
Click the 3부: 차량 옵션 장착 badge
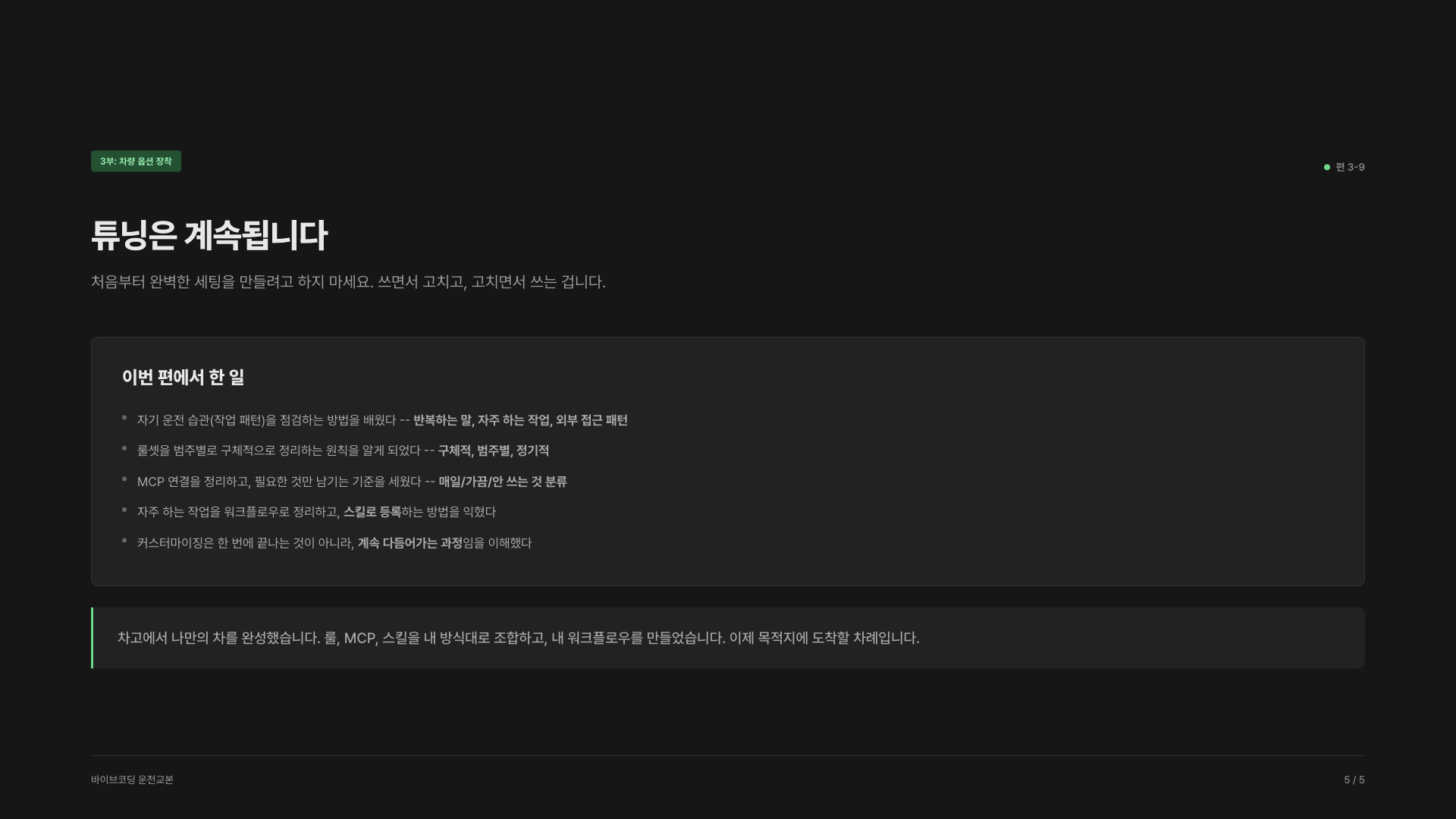[136, 161]
